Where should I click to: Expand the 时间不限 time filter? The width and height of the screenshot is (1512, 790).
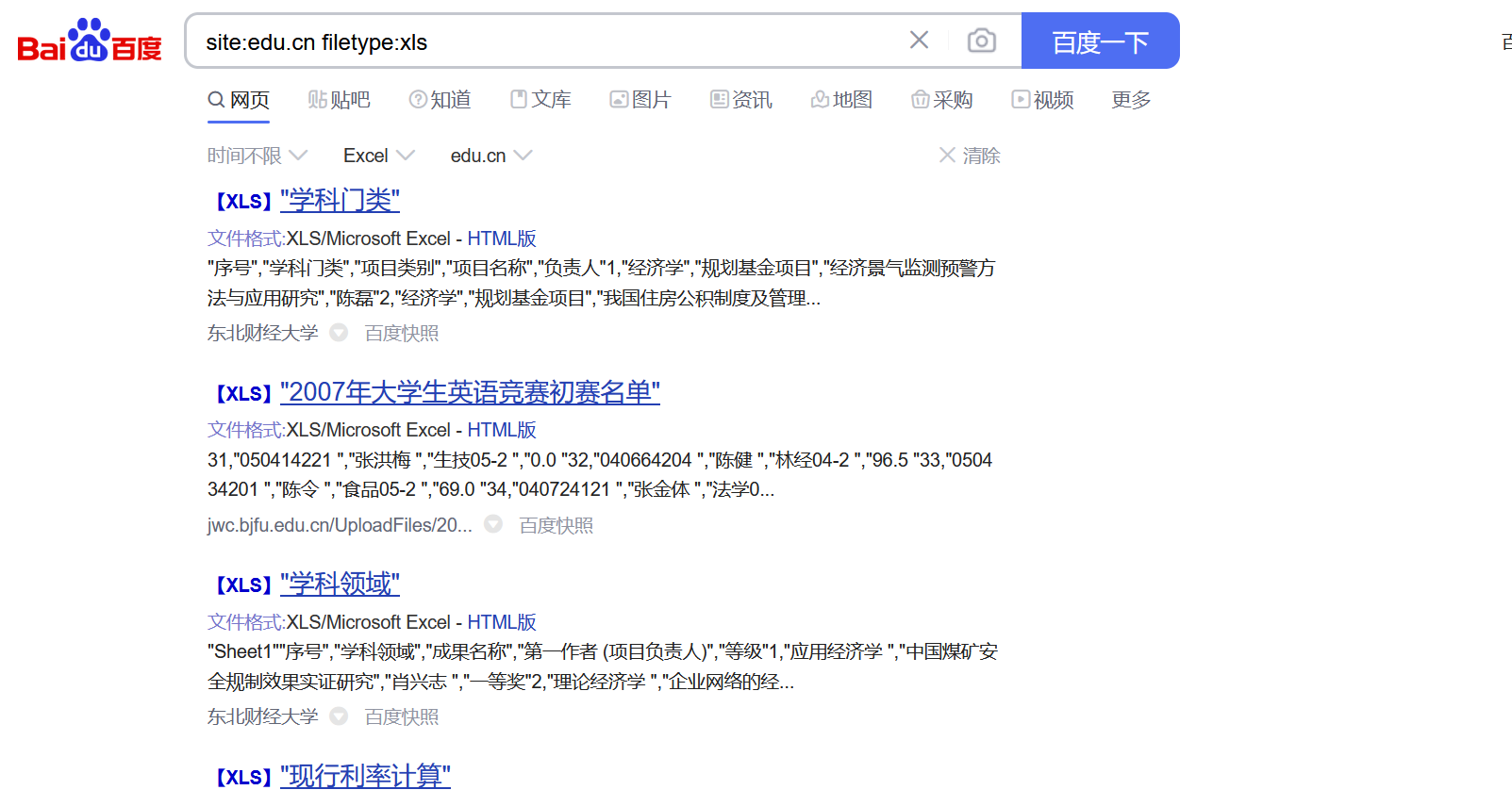coord(258,156)
